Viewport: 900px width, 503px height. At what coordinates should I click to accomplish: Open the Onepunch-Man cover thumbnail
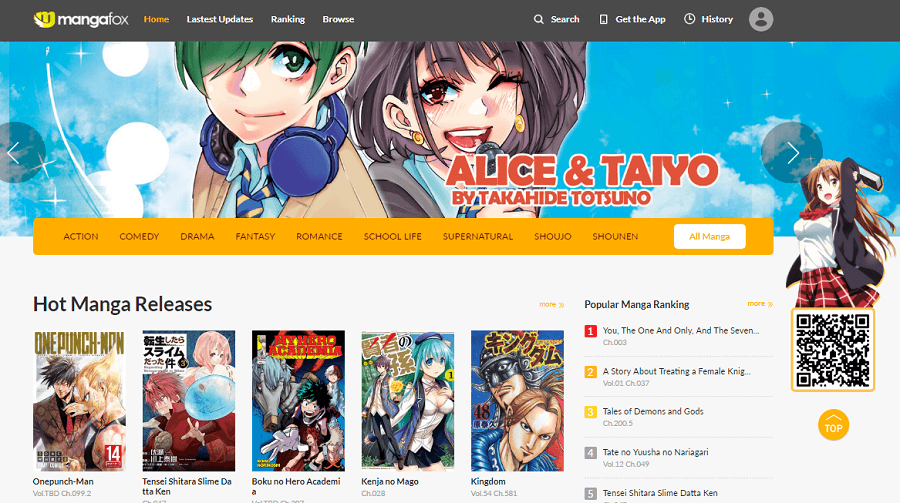click(79, 400)
